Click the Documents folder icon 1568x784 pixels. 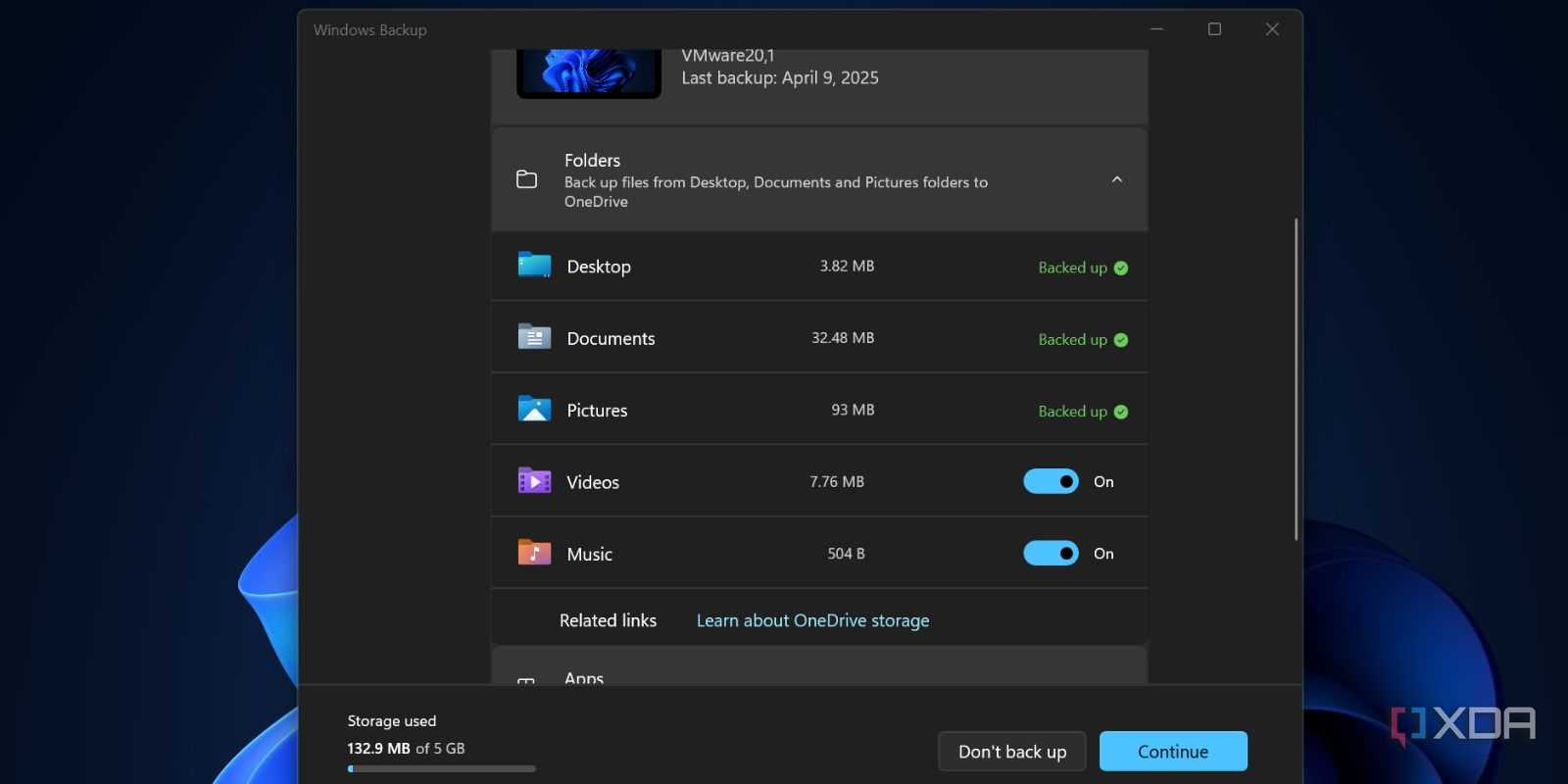(534, 337)
